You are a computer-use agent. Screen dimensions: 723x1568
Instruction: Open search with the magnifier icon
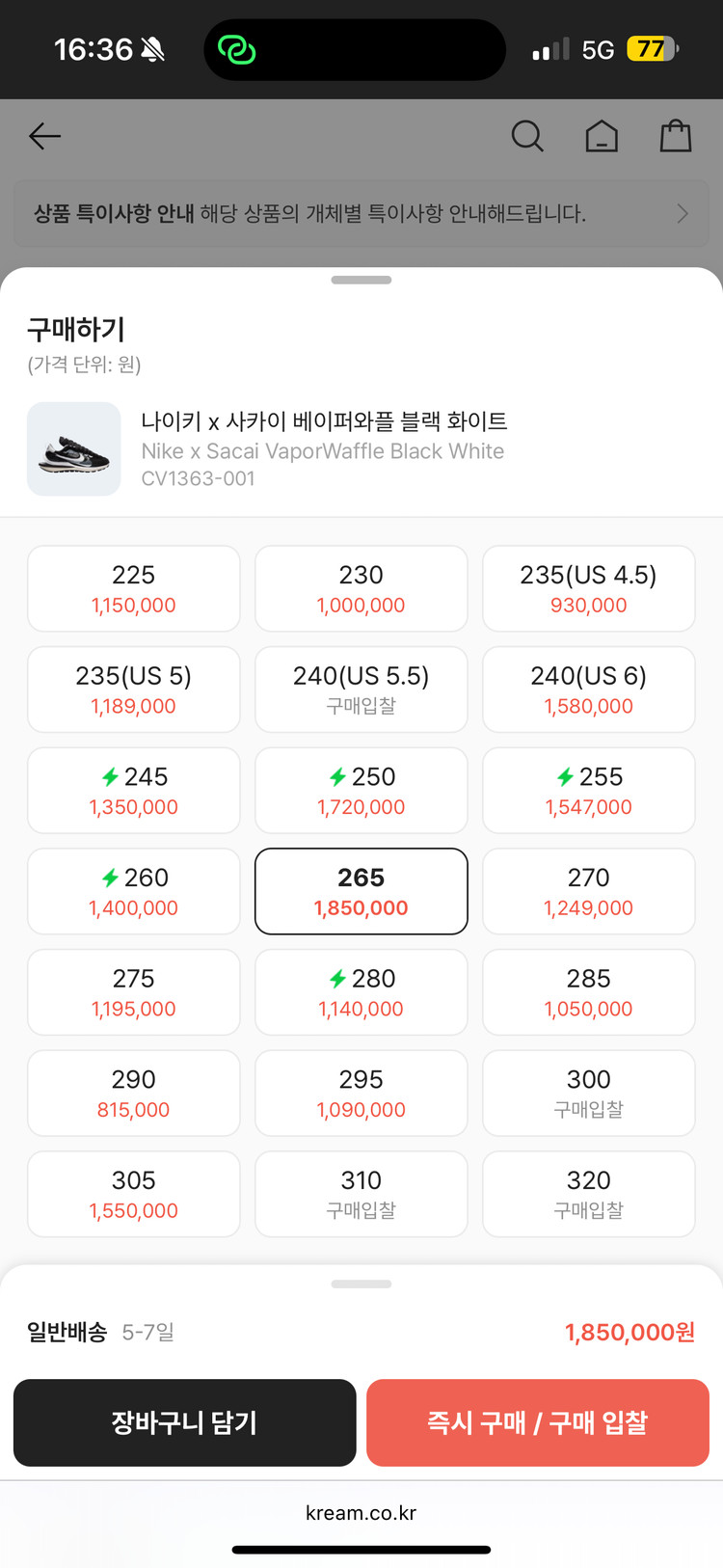click(x=527, y=136)
